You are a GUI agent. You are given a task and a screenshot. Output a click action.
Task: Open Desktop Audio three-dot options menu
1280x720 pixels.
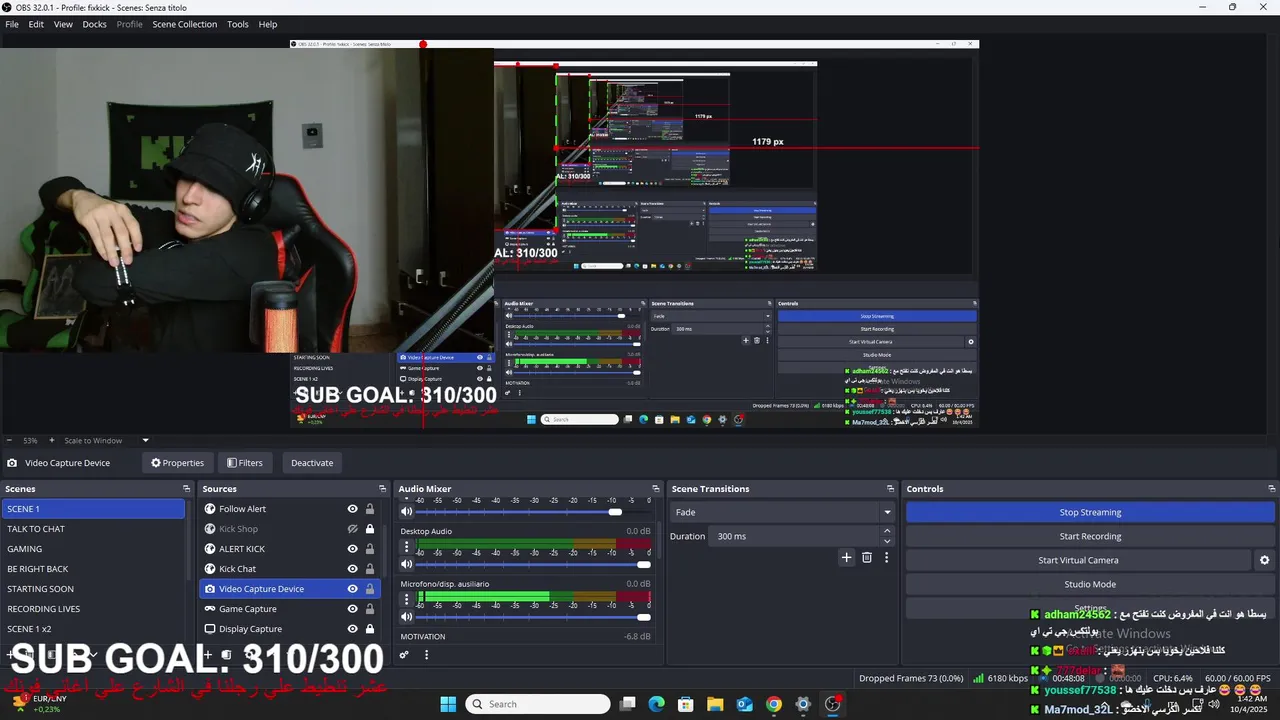pos(406,547)
